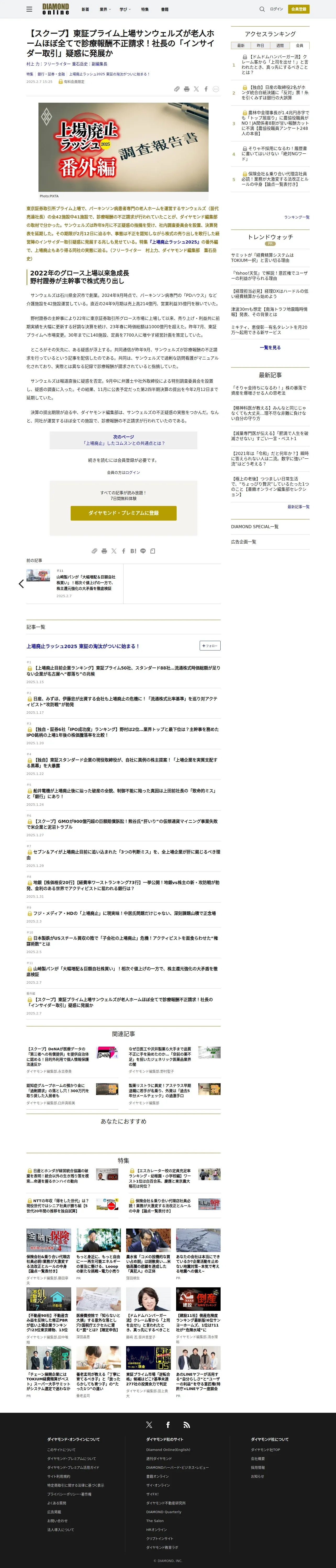The width and height of the screenshot is (336, 1568).
Task: Open previous article 山崎製パン thumbnail
Action: (x=38, y=576)
